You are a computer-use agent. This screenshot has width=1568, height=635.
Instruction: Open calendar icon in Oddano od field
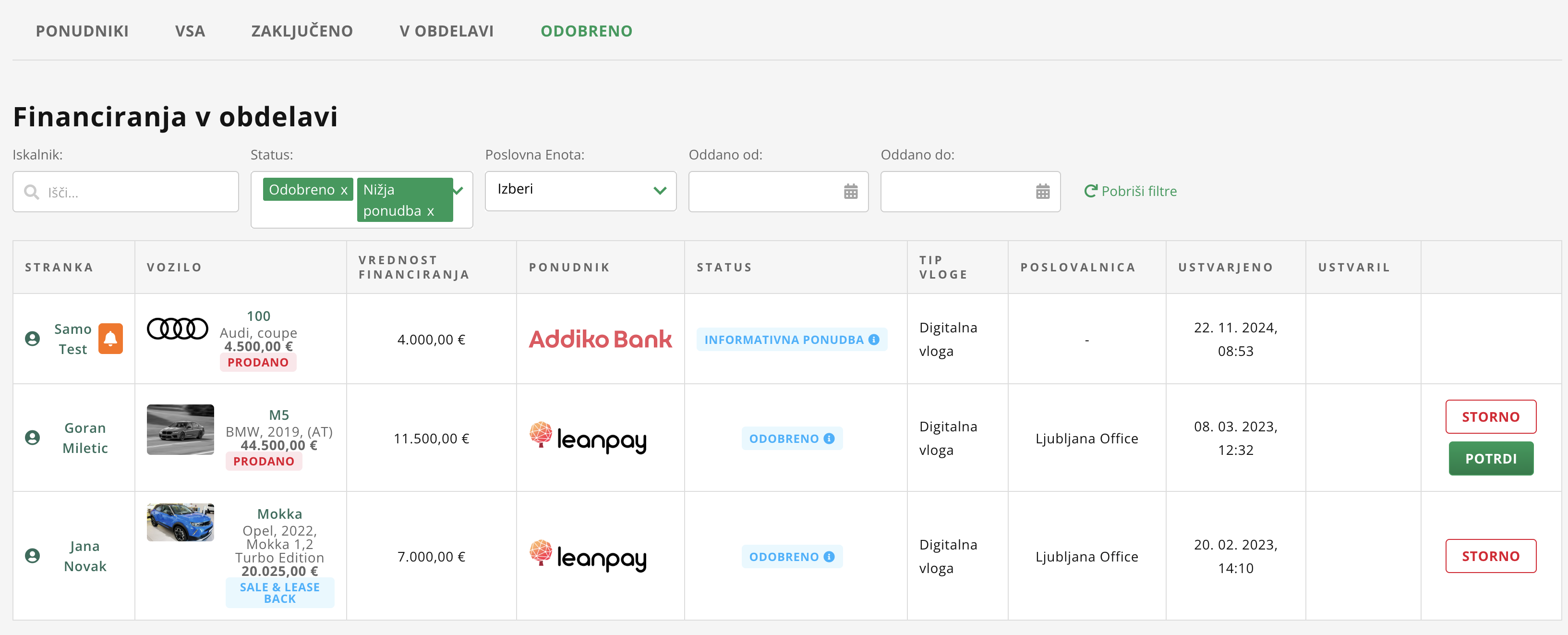click(850, 192)
